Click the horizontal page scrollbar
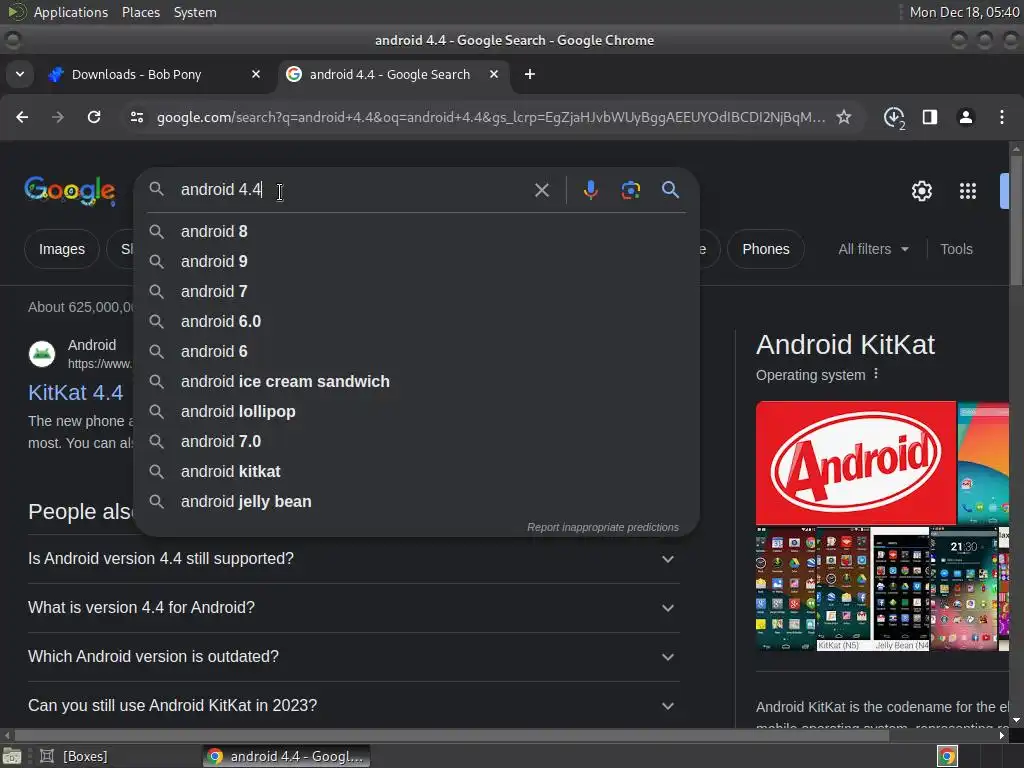This screenshot has height=768, width=1024. click(x=452, y=735)
